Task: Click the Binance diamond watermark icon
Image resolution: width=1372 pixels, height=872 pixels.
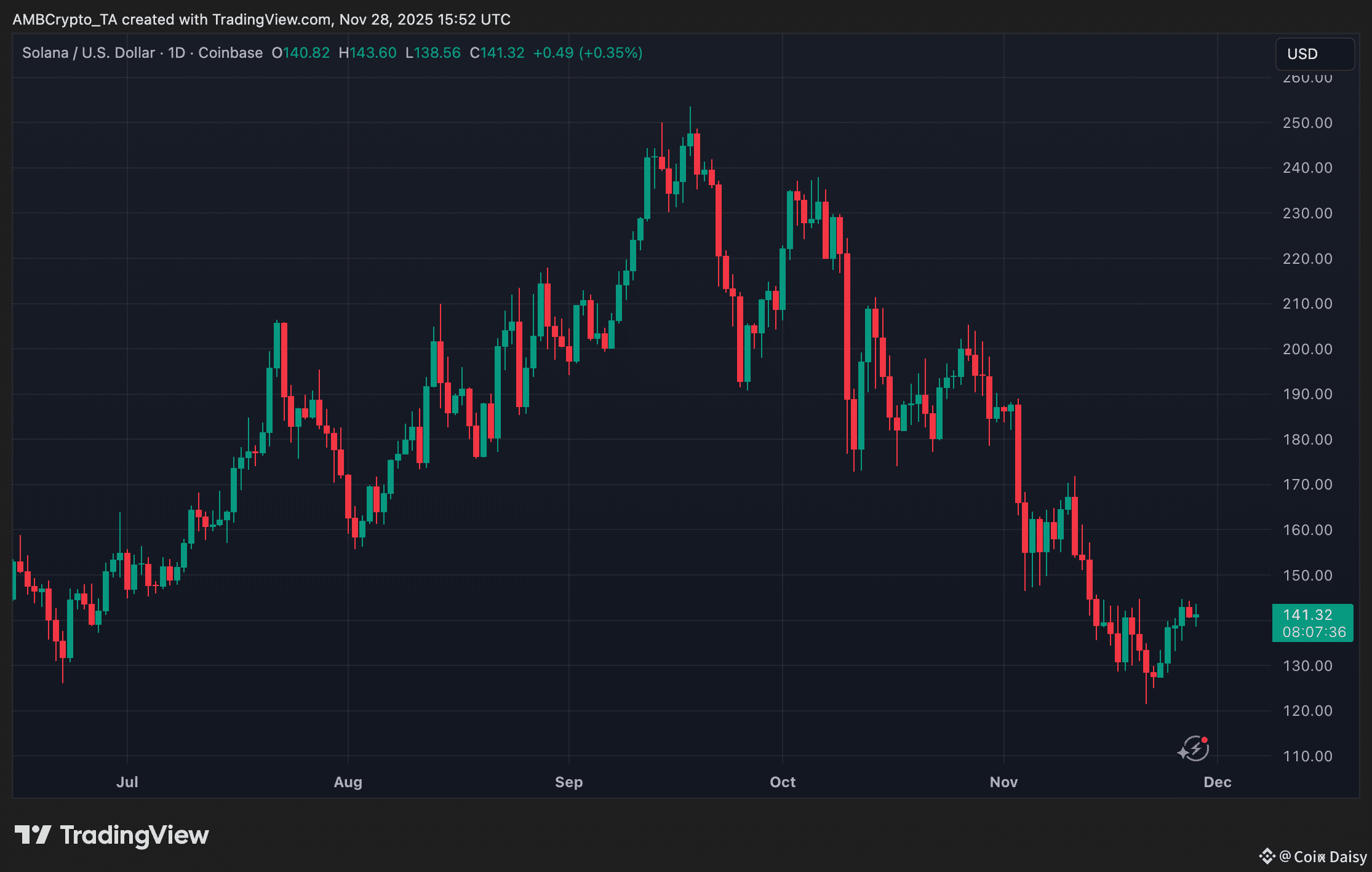Action: click(x=1266, y=856)
